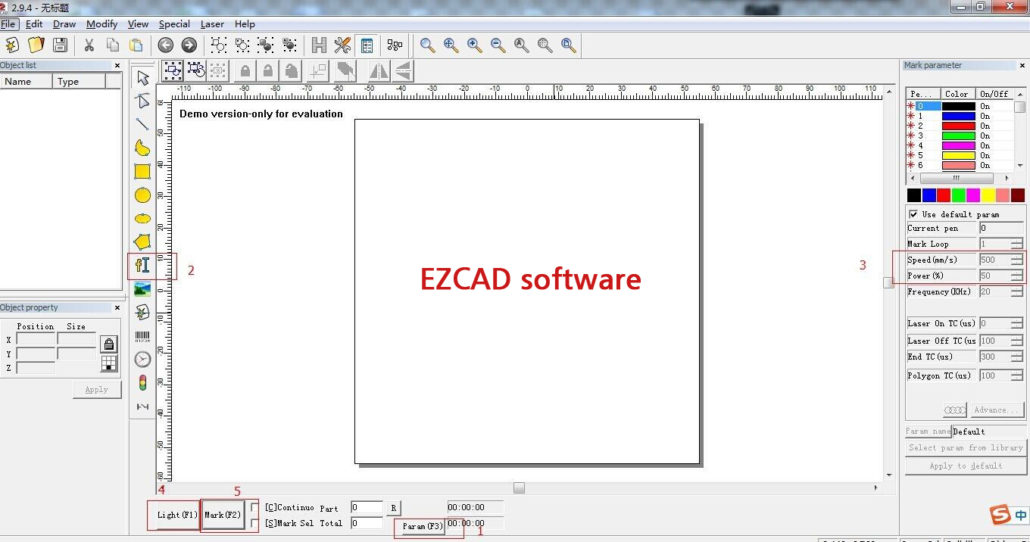The height and width of the screenshot is (542, 1030).
Task: Open the Special menu
Action: 174,24
